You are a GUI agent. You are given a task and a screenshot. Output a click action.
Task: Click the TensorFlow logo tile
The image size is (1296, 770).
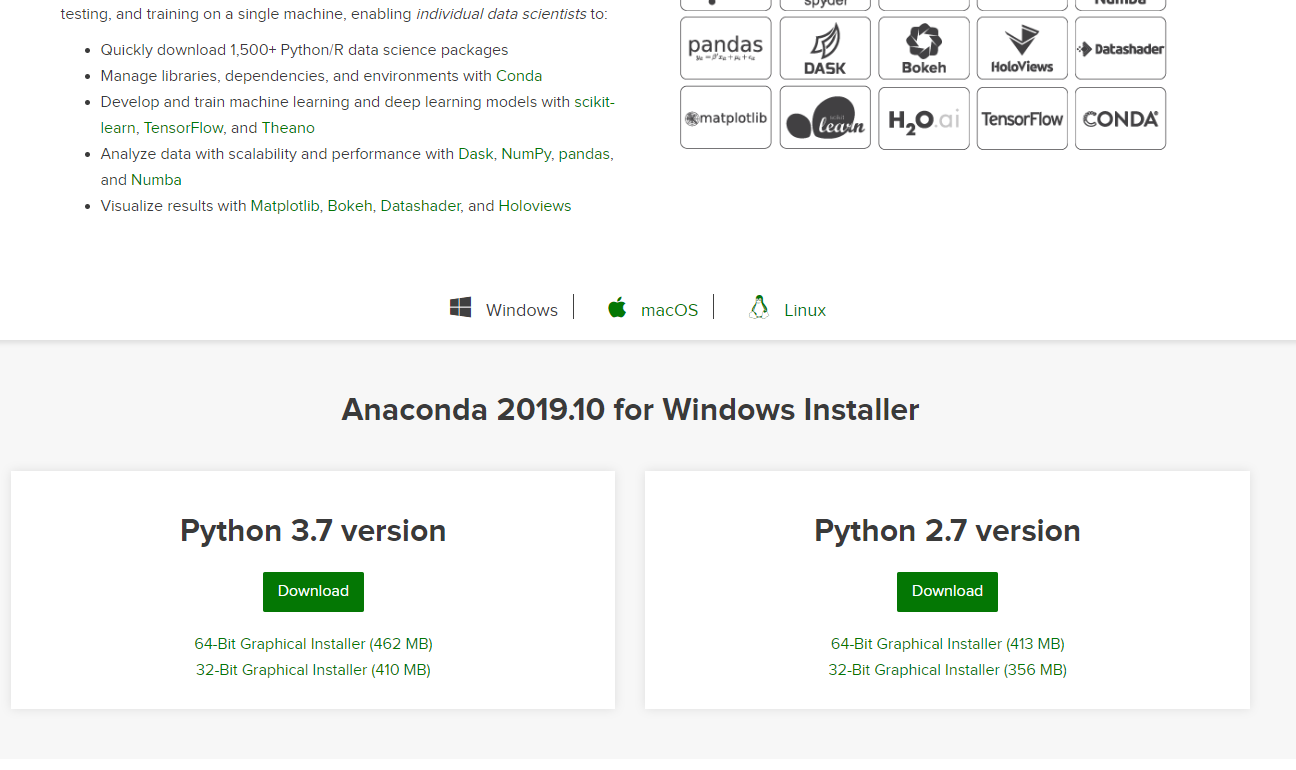(x=1022, y=118)
